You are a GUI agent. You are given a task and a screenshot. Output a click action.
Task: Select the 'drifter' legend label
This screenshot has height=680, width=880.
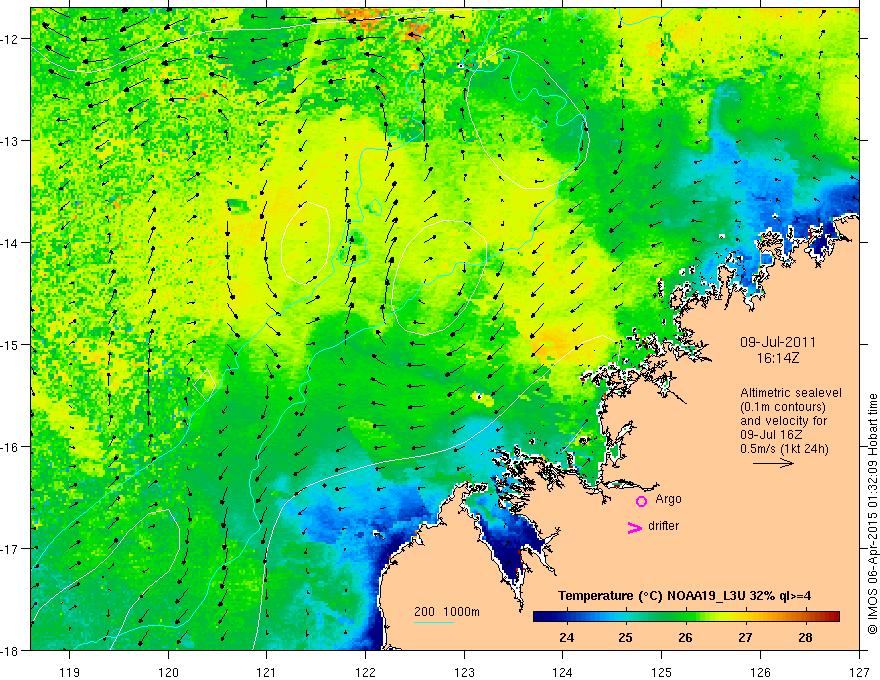[663, 526]
